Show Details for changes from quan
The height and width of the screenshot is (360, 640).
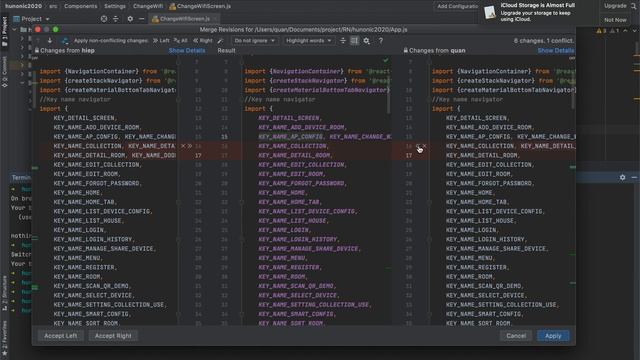[x=556, y=51]
